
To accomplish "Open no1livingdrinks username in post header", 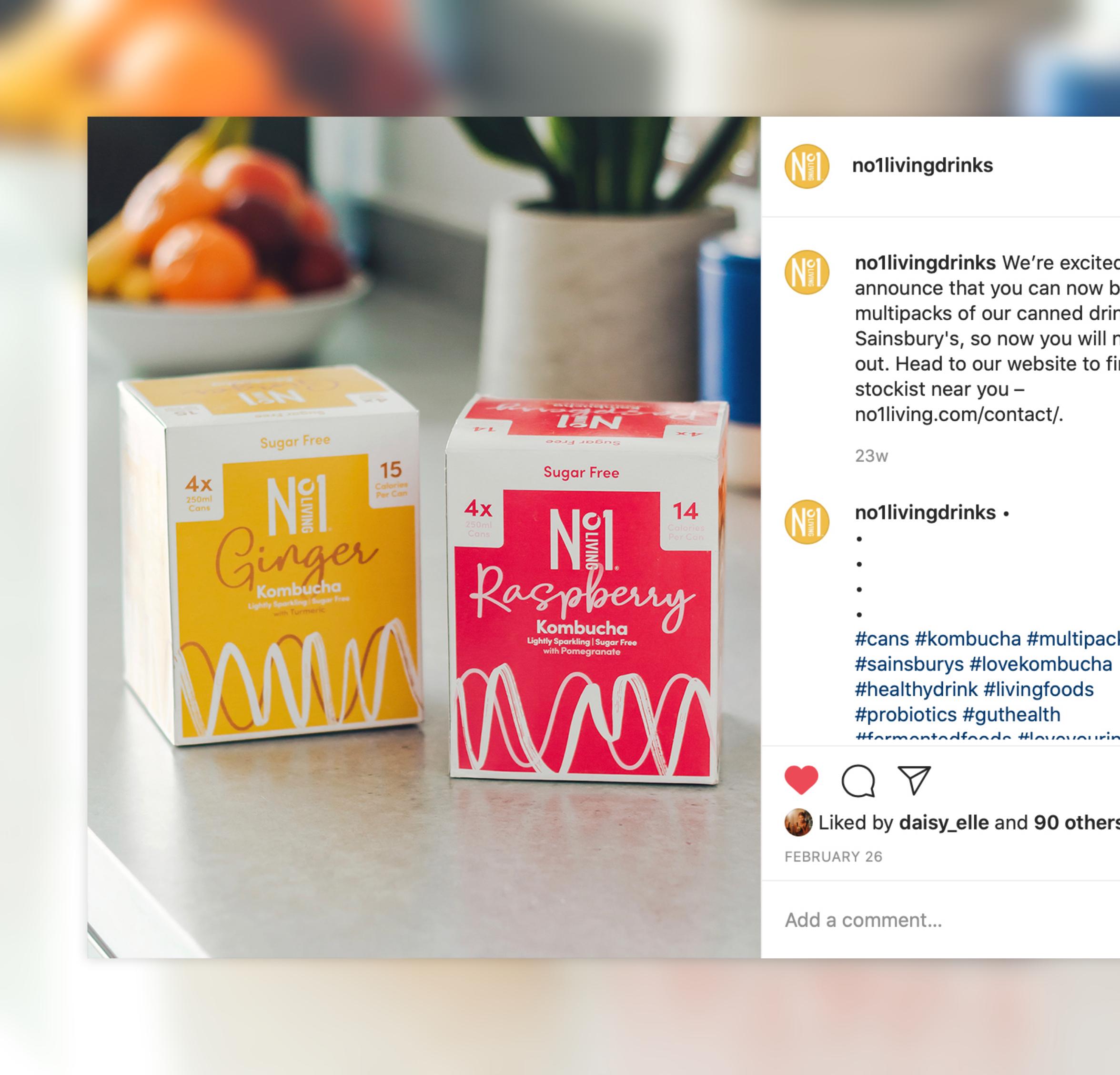I will pos(922,165).
